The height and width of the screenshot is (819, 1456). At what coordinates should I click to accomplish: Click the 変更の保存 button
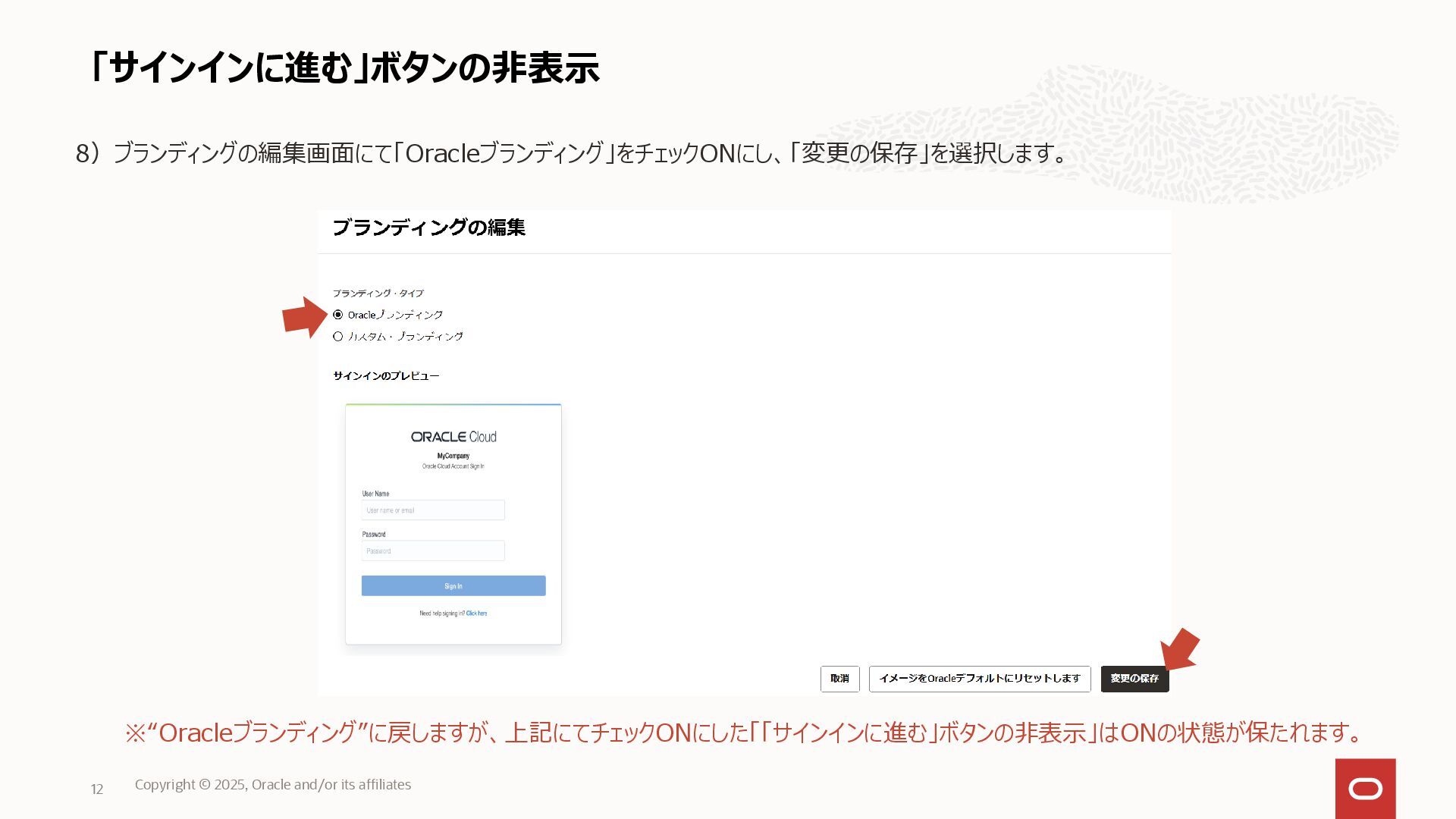[x=1134, y=679]
